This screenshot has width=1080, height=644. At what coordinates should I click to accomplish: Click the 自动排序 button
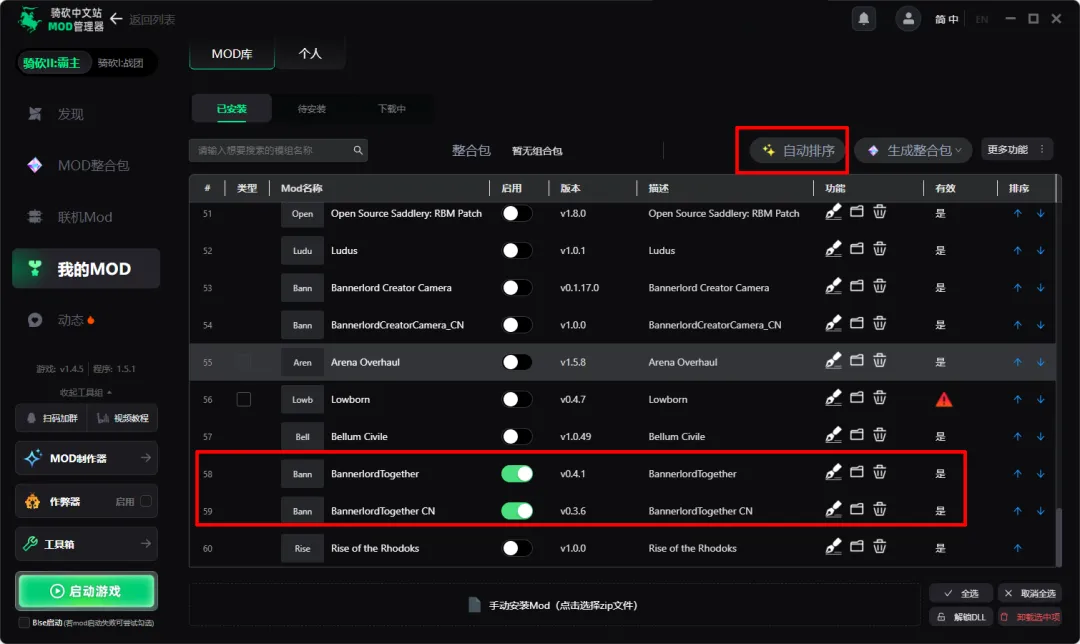point(798,150)
